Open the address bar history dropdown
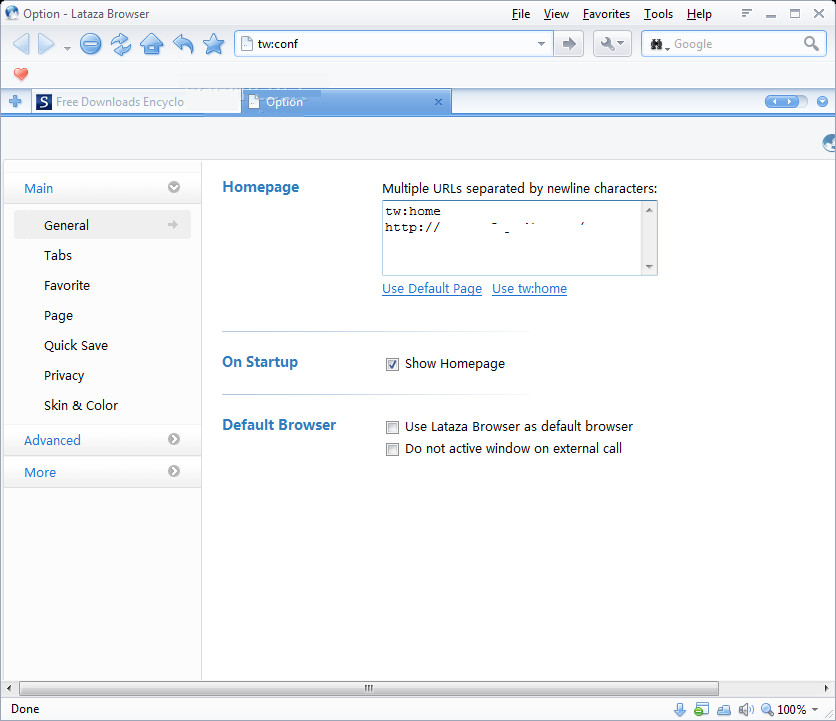This screenshot has height=721, width=836. pos(541,44)
